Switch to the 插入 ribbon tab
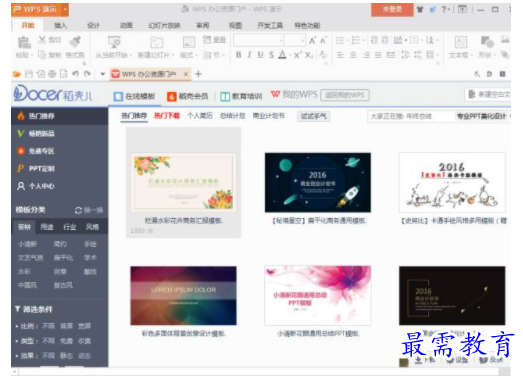This screenshot has height=376, width=523. (60, 25)
